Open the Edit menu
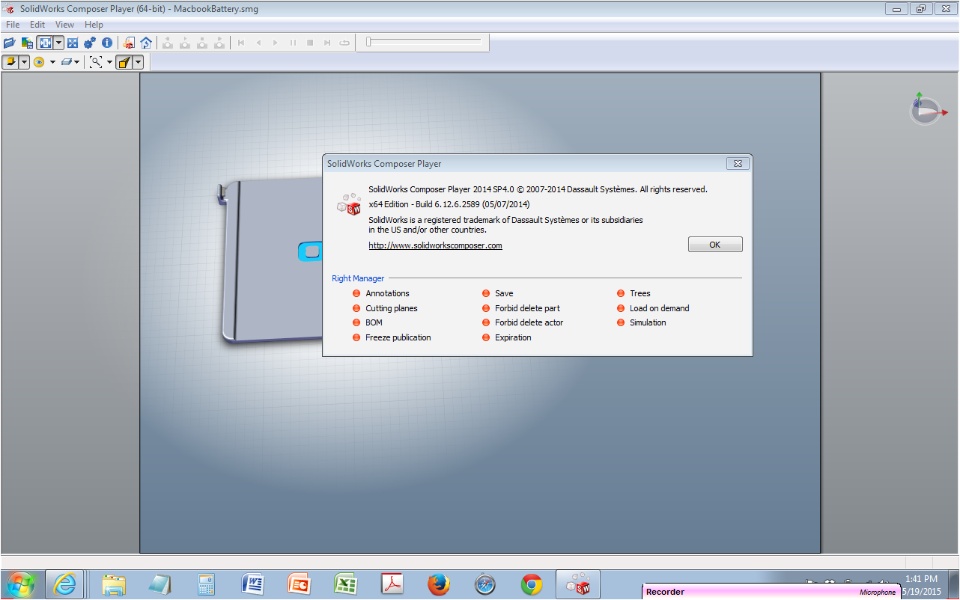The width and height of the screenshot is (960, 600). (x=37, y=24)
